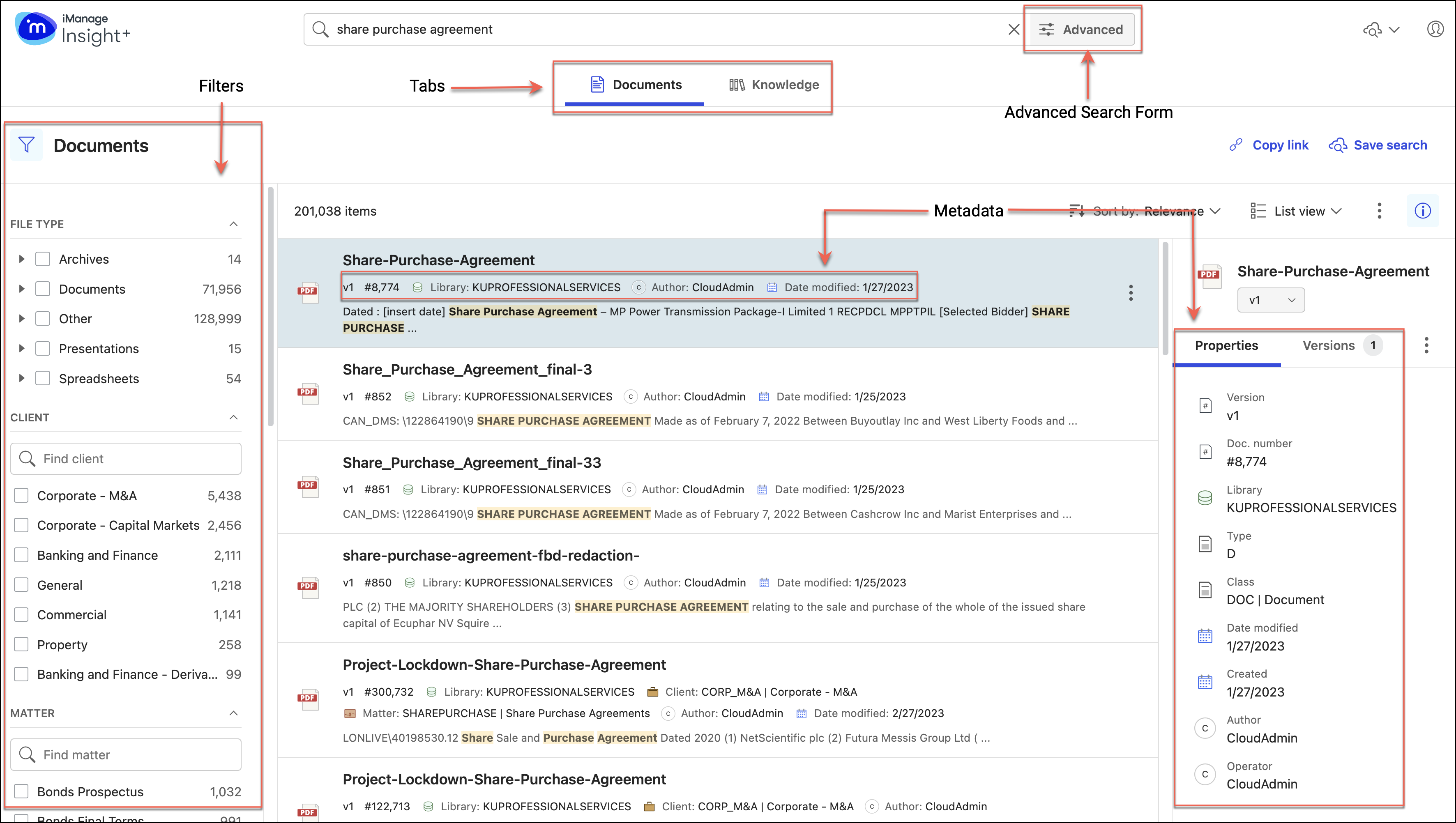Viewport: 1456px width, 823px height.
Task: Tick the Bonds Prospectus matter checkbox
Action: click(21, 791)
